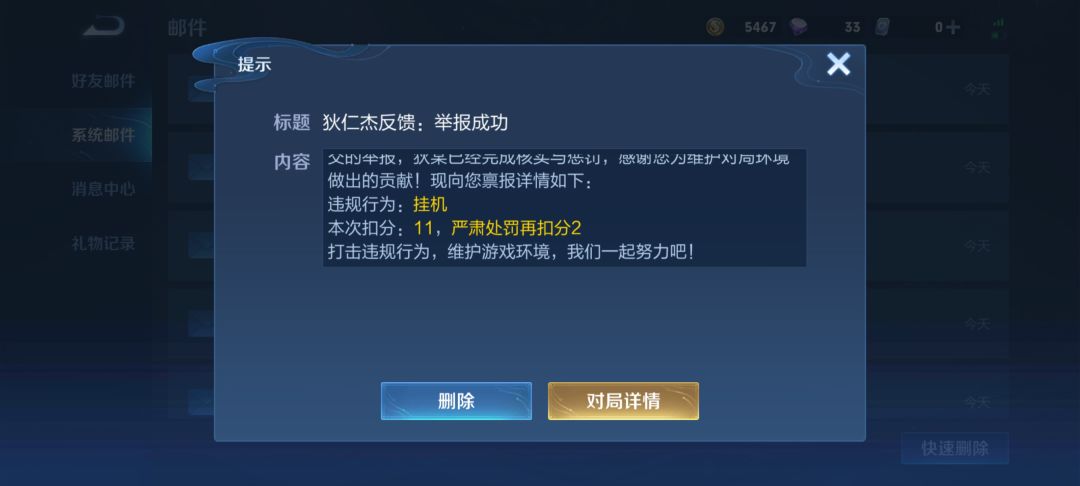
Task: Click the 删除 button to delete mail
Action: (456, 401)
